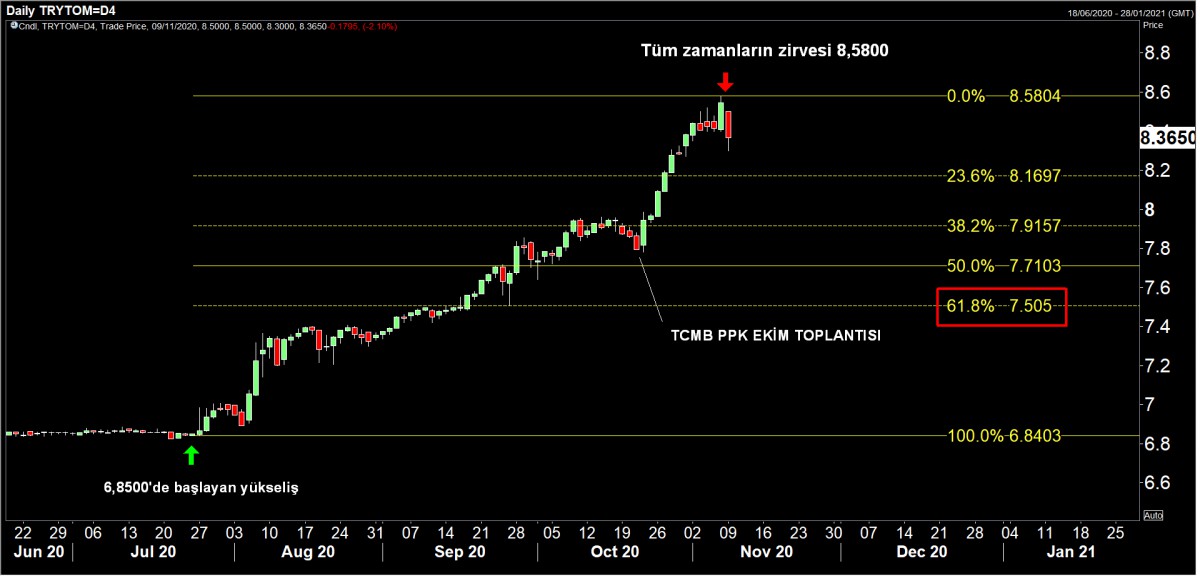1200x576 pixels.
Task: Click the current price tag 8.3650
Action: point(1167,138)
